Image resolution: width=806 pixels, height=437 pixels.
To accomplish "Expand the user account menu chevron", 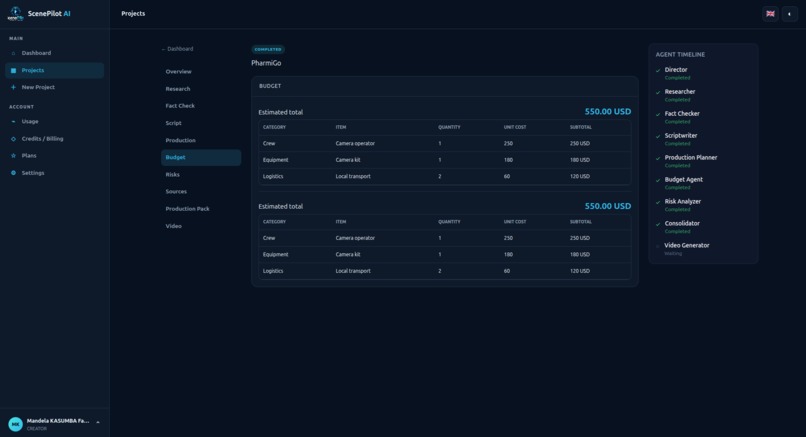I will point(98,422).
